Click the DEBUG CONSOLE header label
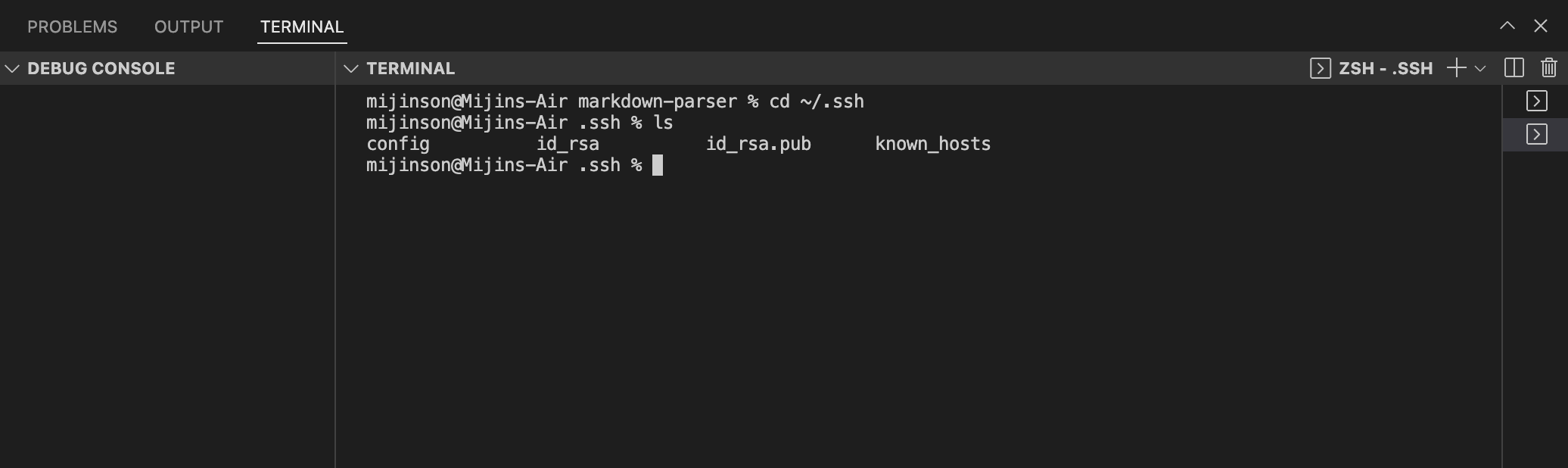This screenshot has width=1568, height=468. [x=101, y=69]
